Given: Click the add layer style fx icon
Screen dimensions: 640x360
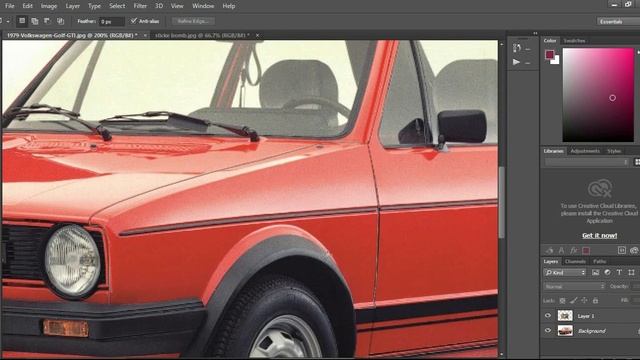Looking at the screenshot, I should point(574,250).
